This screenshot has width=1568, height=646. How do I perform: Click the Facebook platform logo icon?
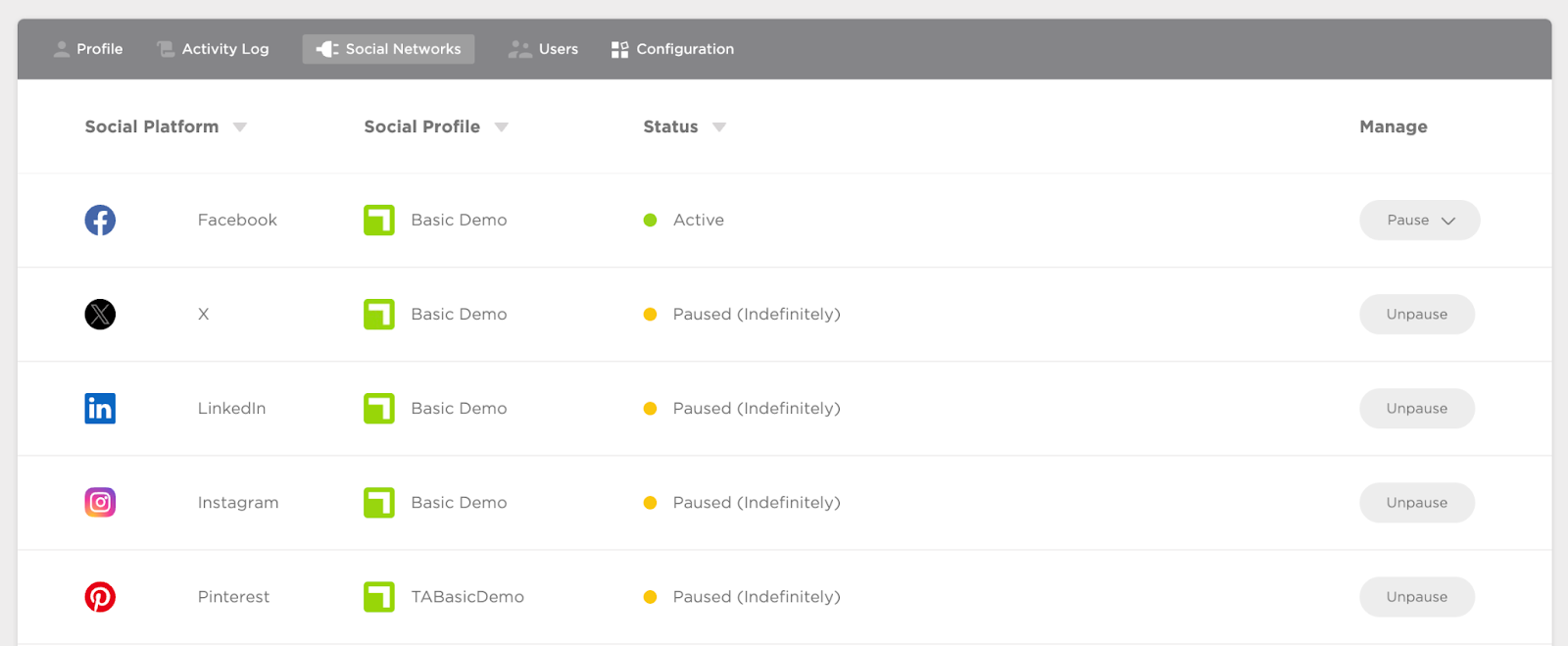click(100, 221)
